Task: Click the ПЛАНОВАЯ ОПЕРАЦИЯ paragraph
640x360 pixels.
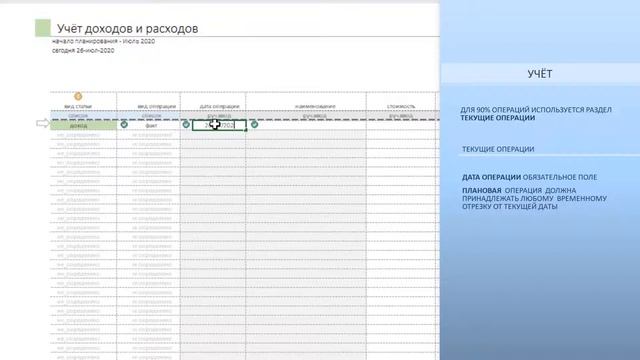Action: (534, 198)
